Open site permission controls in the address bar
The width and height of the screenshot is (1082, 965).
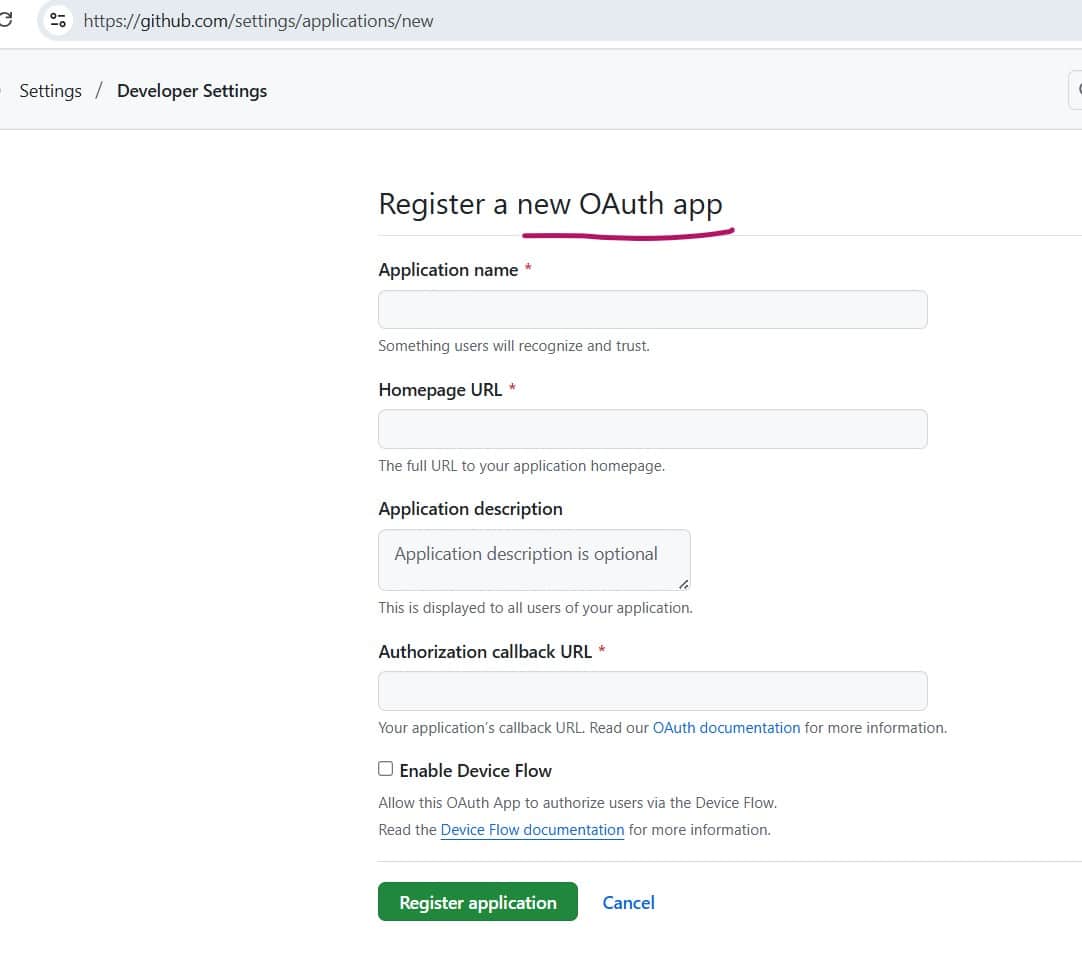(x=56, y=20)
